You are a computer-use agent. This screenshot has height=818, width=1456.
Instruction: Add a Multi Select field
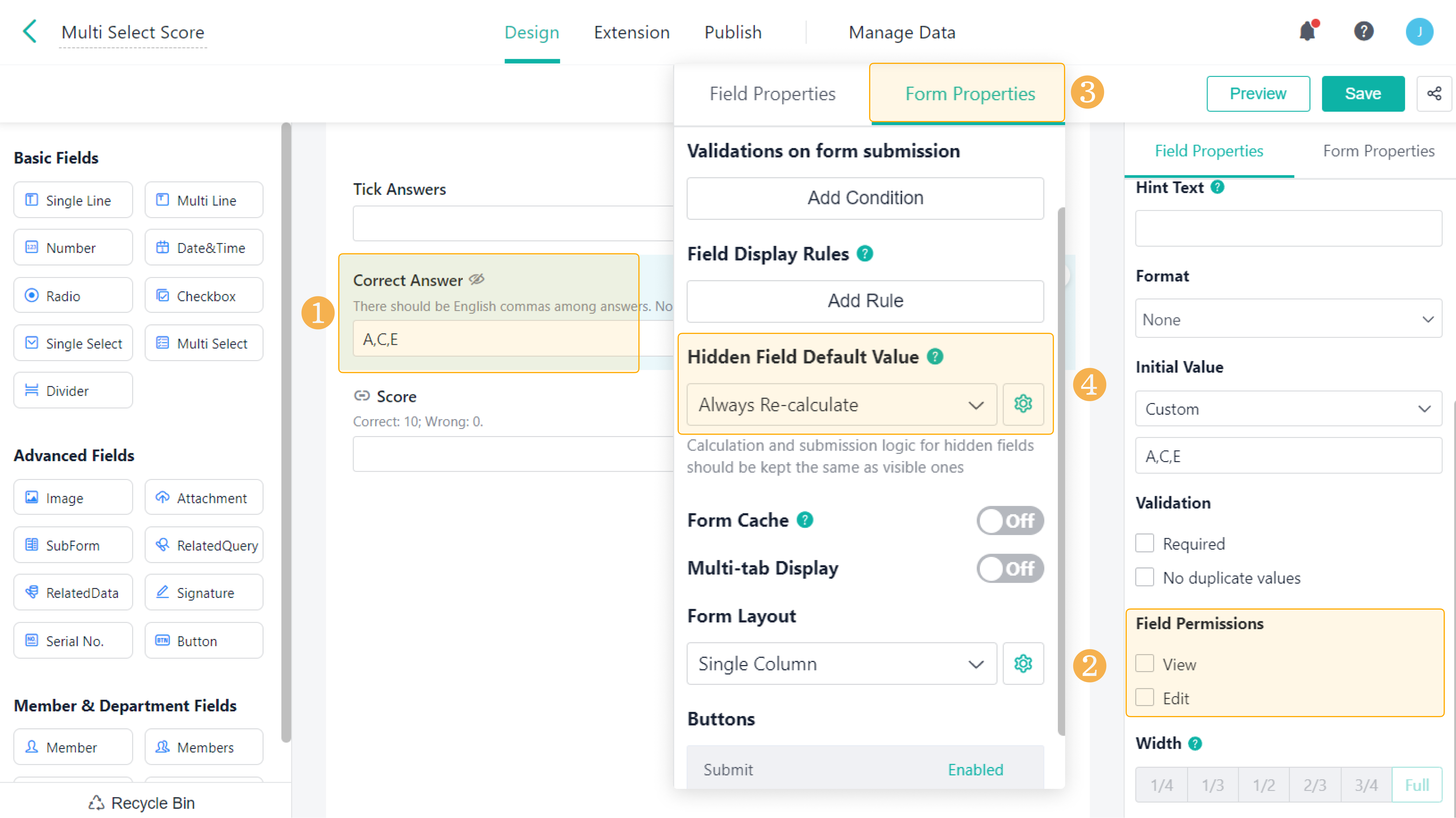(204, 343)
